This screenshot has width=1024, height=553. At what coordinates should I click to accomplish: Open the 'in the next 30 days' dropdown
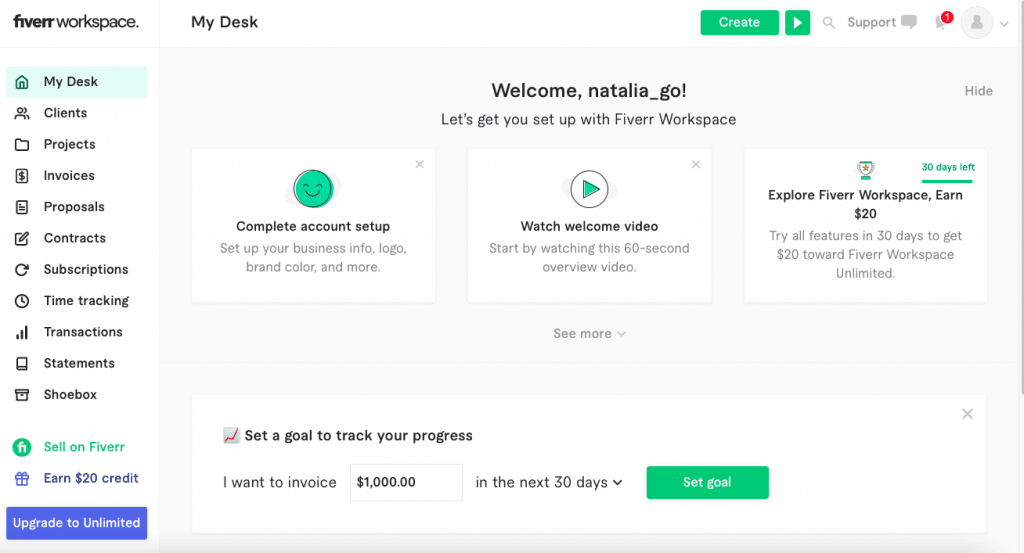pos(549,482)
